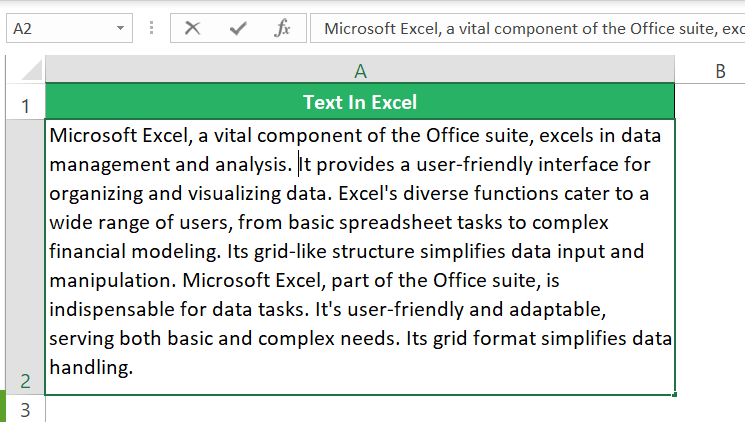Click into the formula bar text
The image size is (745, 422).
(x=530, y=29)
